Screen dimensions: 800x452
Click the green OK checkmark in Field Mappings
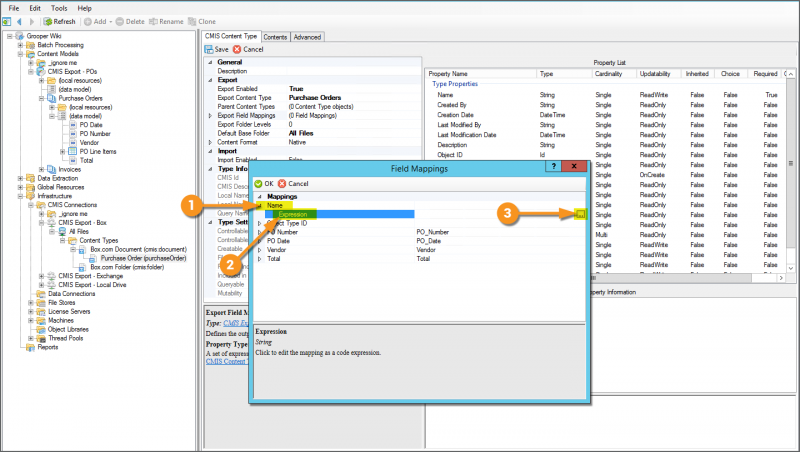click(x=258, y=184)
